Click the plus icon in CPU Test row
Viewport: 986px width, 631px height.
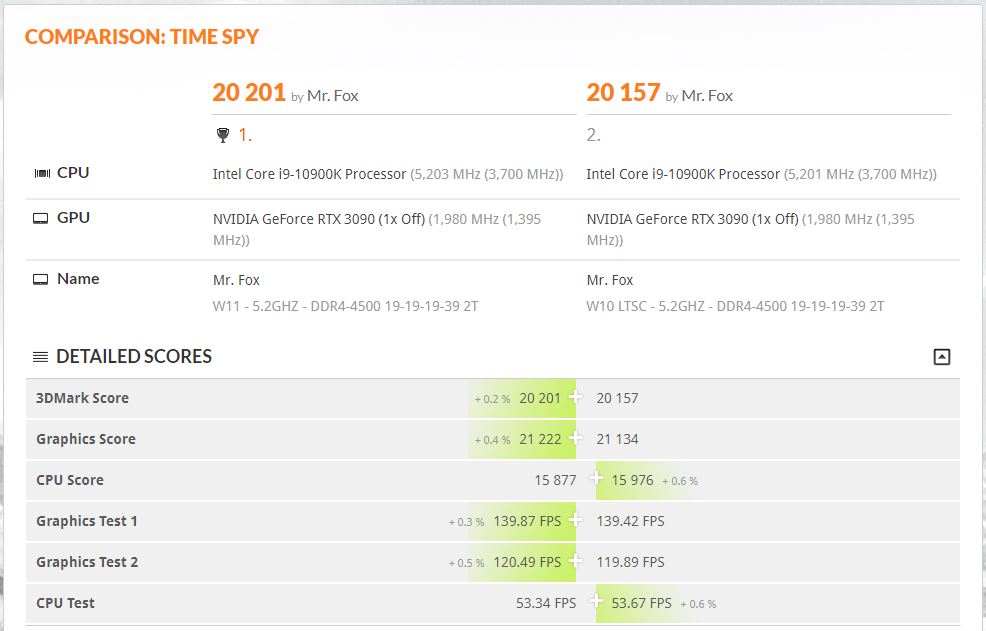coord(597,603)
